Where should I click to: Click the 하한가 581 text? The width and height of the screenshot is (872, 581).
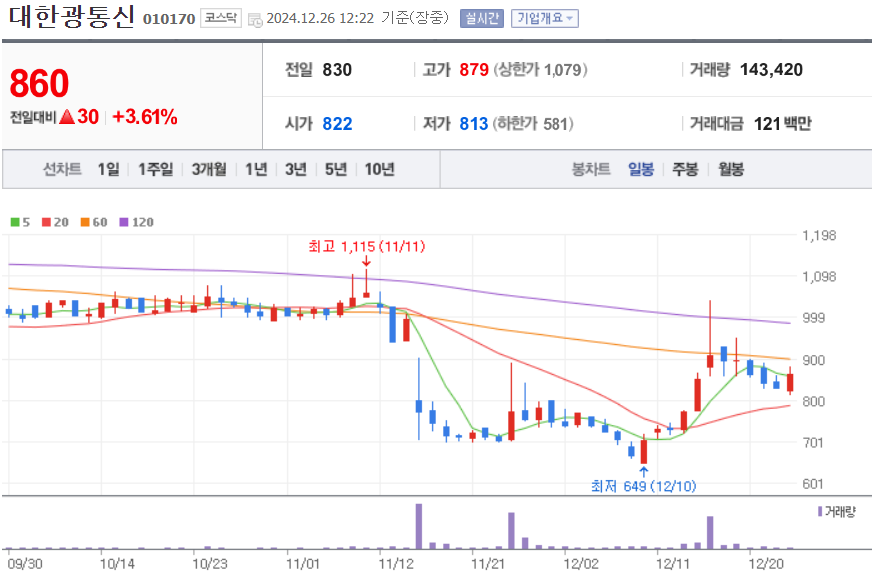533,123
